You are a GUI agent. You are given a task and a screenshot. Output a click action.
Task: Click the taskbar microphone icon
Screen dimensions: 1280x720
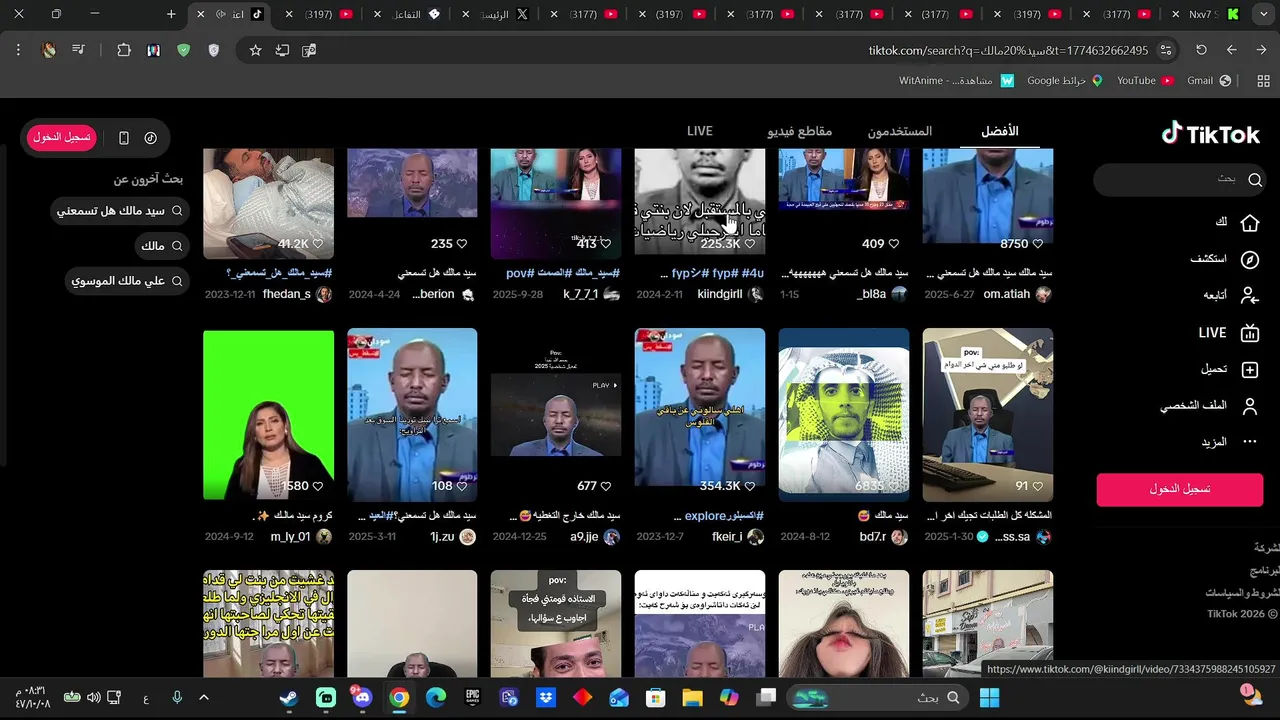tap(176, 697)
